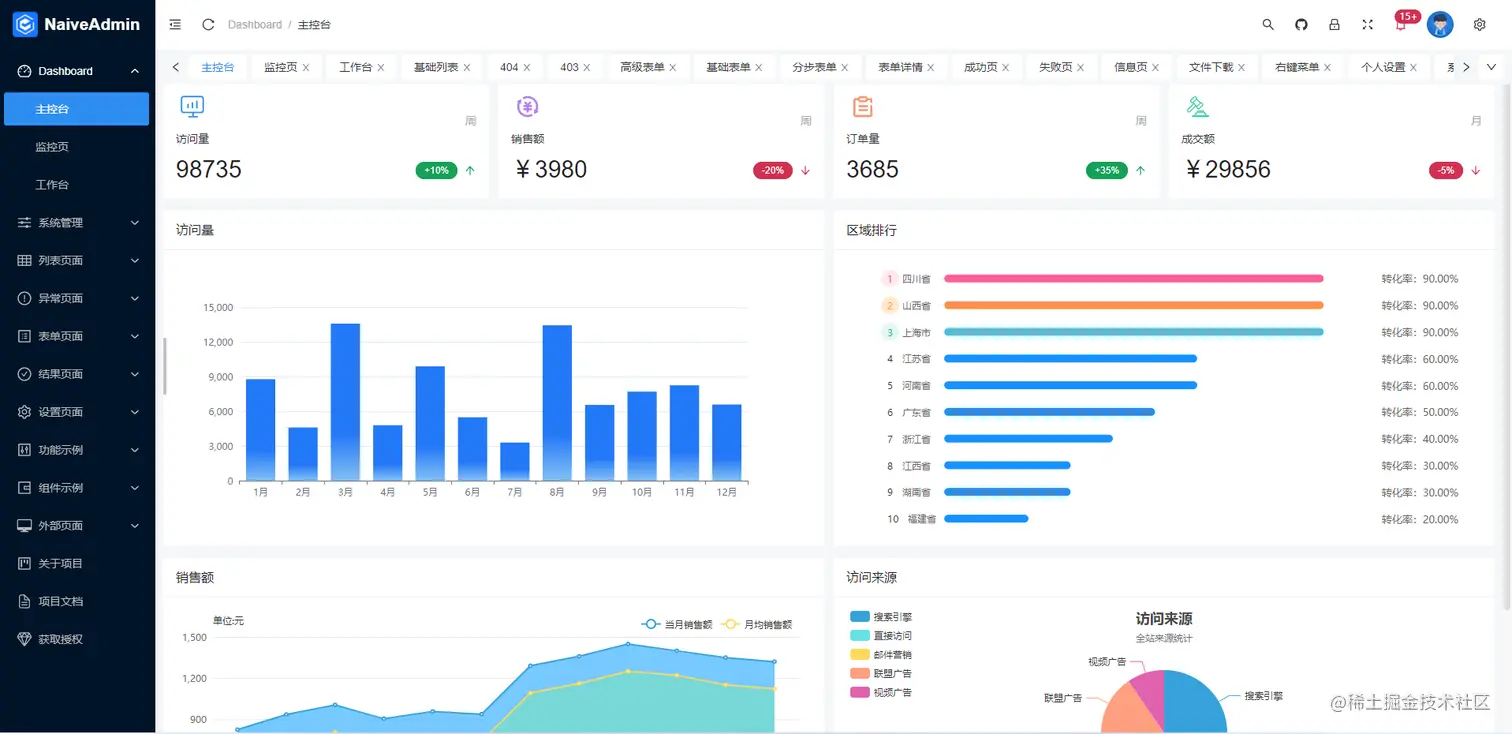Viewport: 1512px width, 734px height.
Task: Click the 四川省 pink conversion bar
Action: point(1134,278)
